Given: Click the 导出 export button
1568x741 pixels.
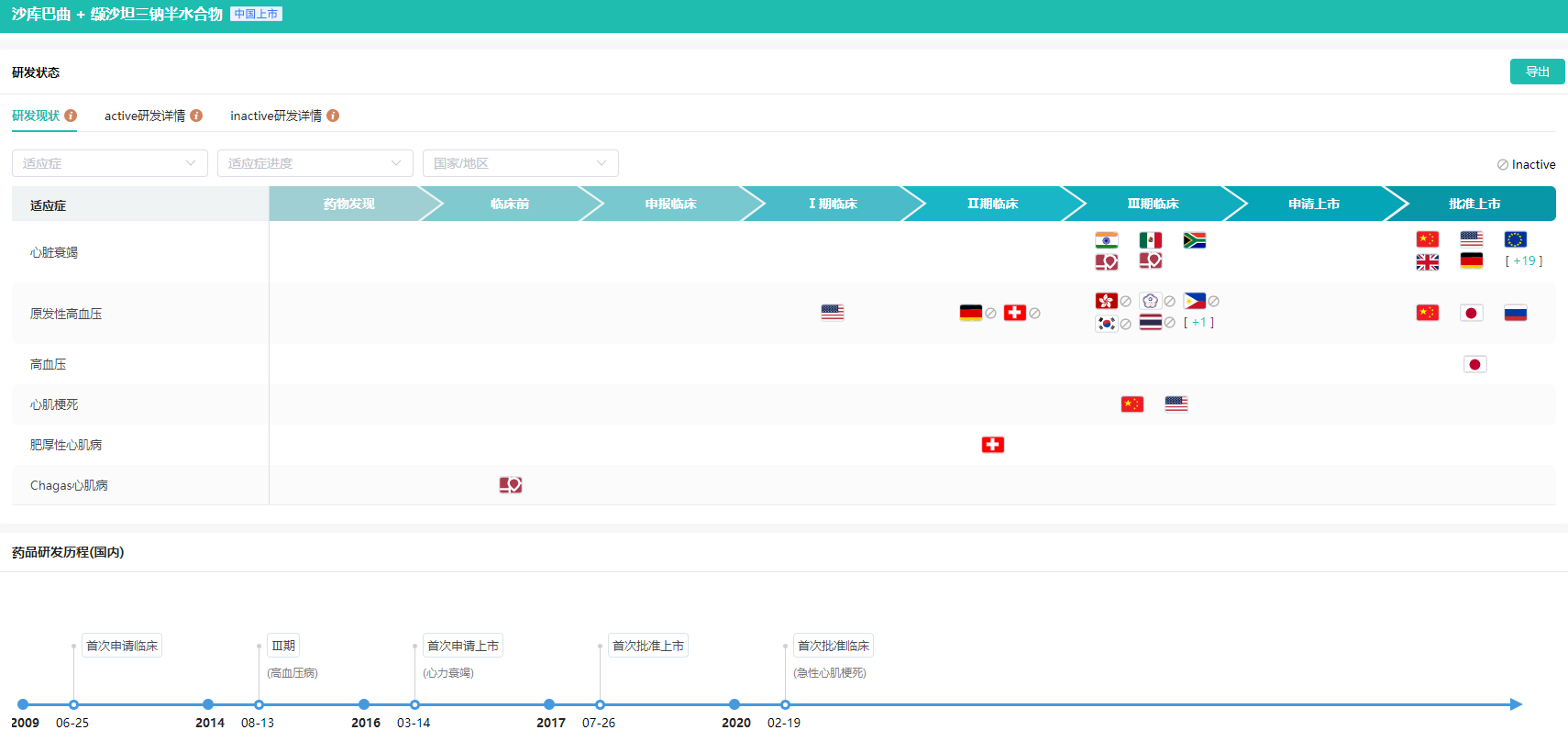Looking at the screenshot, I should 1538,72.
